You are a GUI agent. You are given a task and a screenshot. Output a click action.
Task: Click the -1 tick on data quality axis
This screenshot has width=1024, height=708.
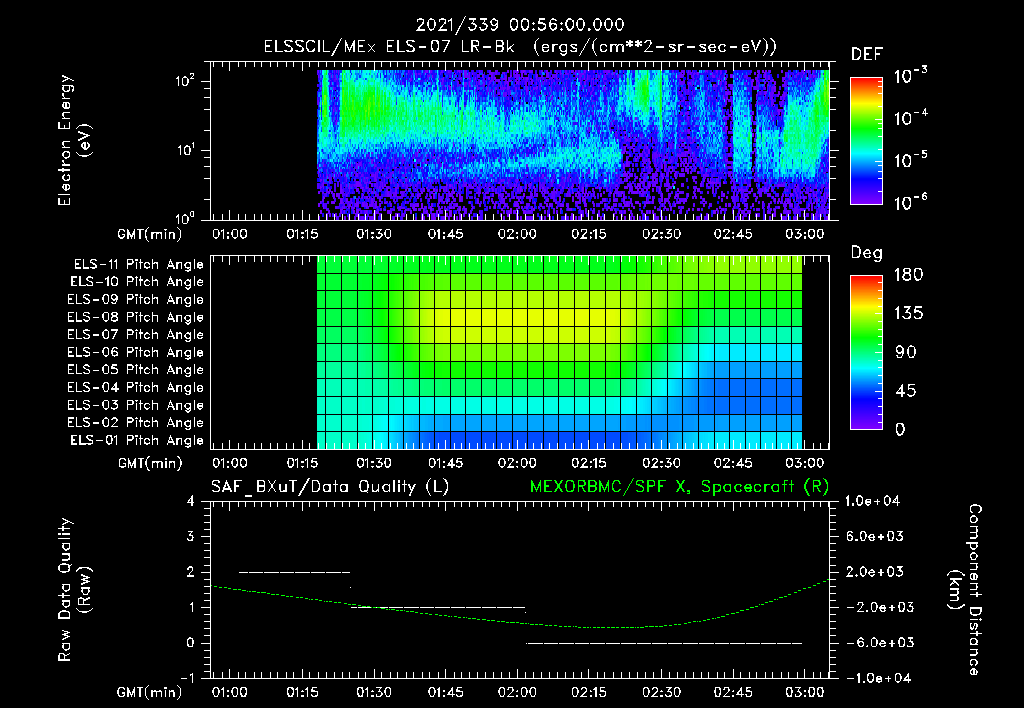tap(187, 678)
